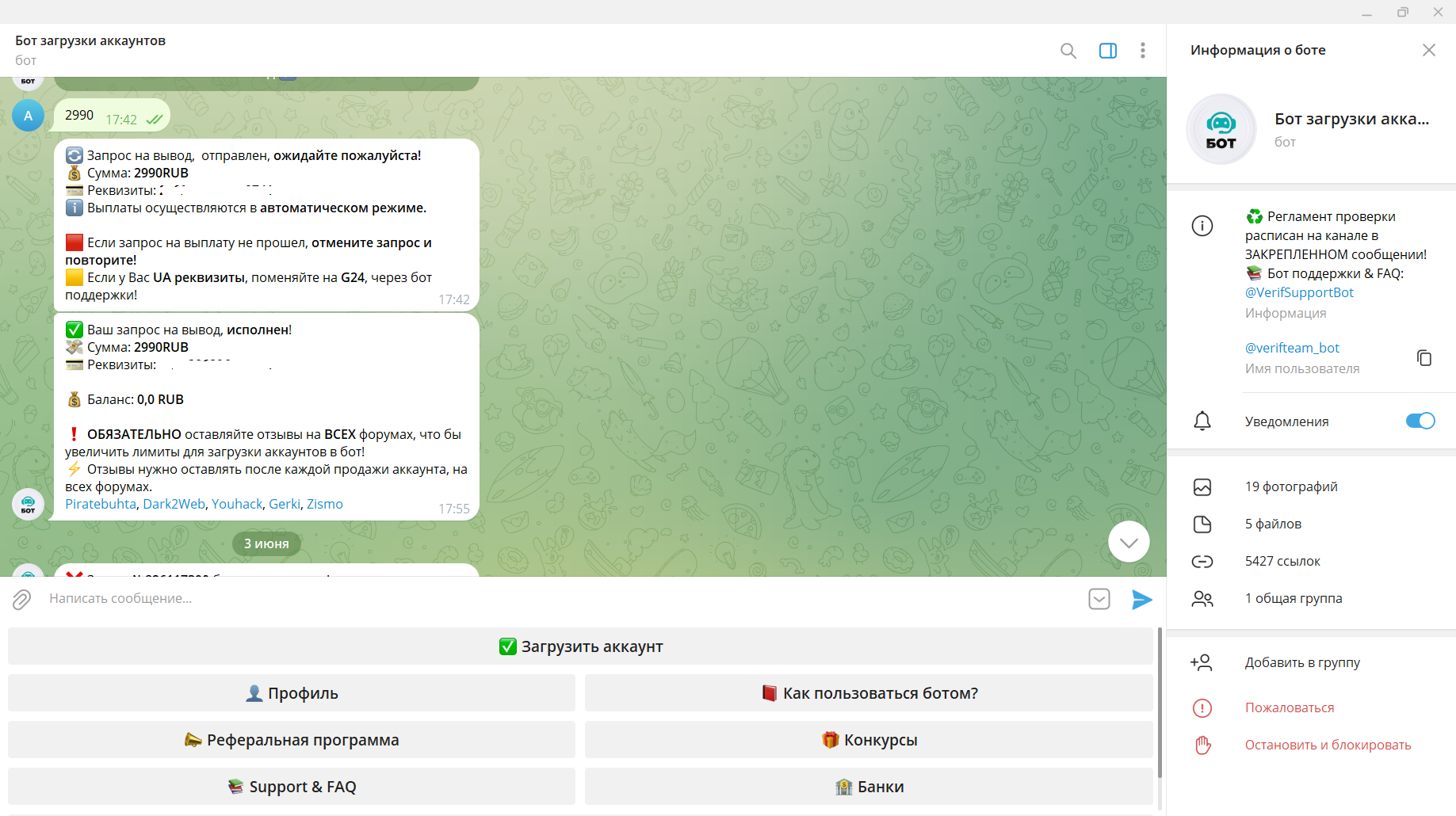This screenshot has height=816, width=1456.
Task: Click the message input field
Action: tap(555, 599)
